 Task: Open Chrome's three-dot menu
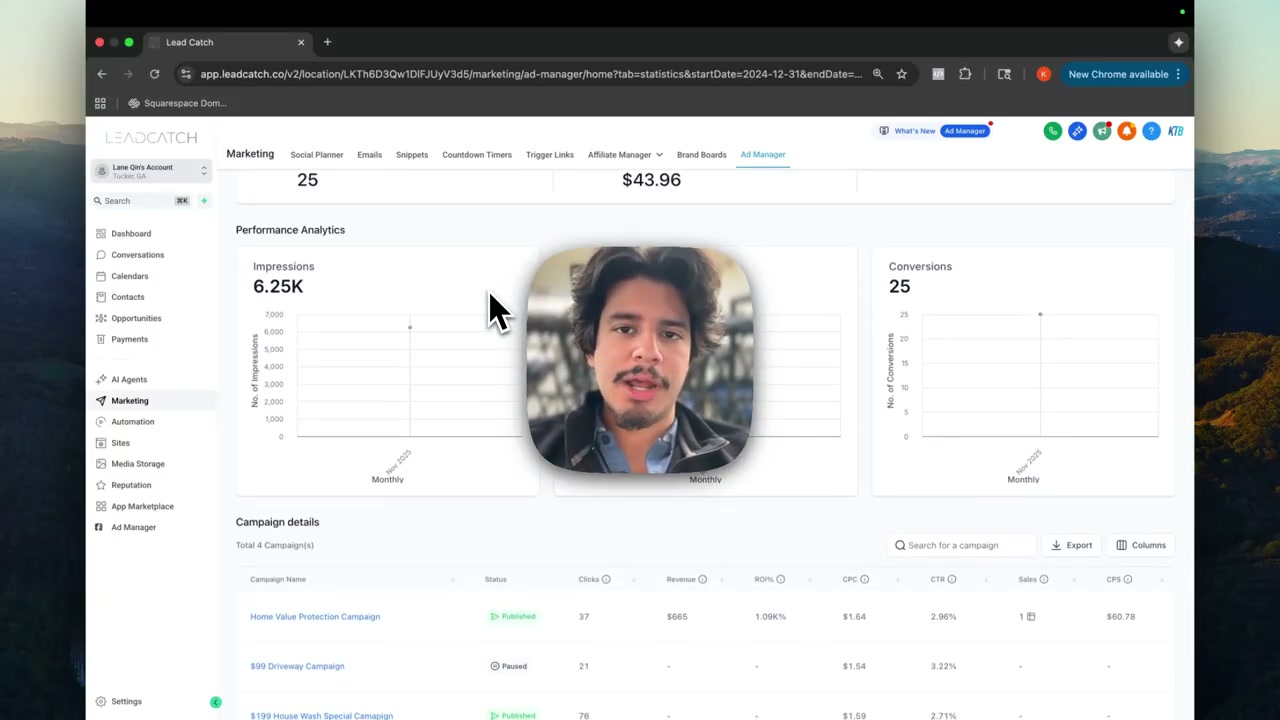click(x=1178, y=74)
